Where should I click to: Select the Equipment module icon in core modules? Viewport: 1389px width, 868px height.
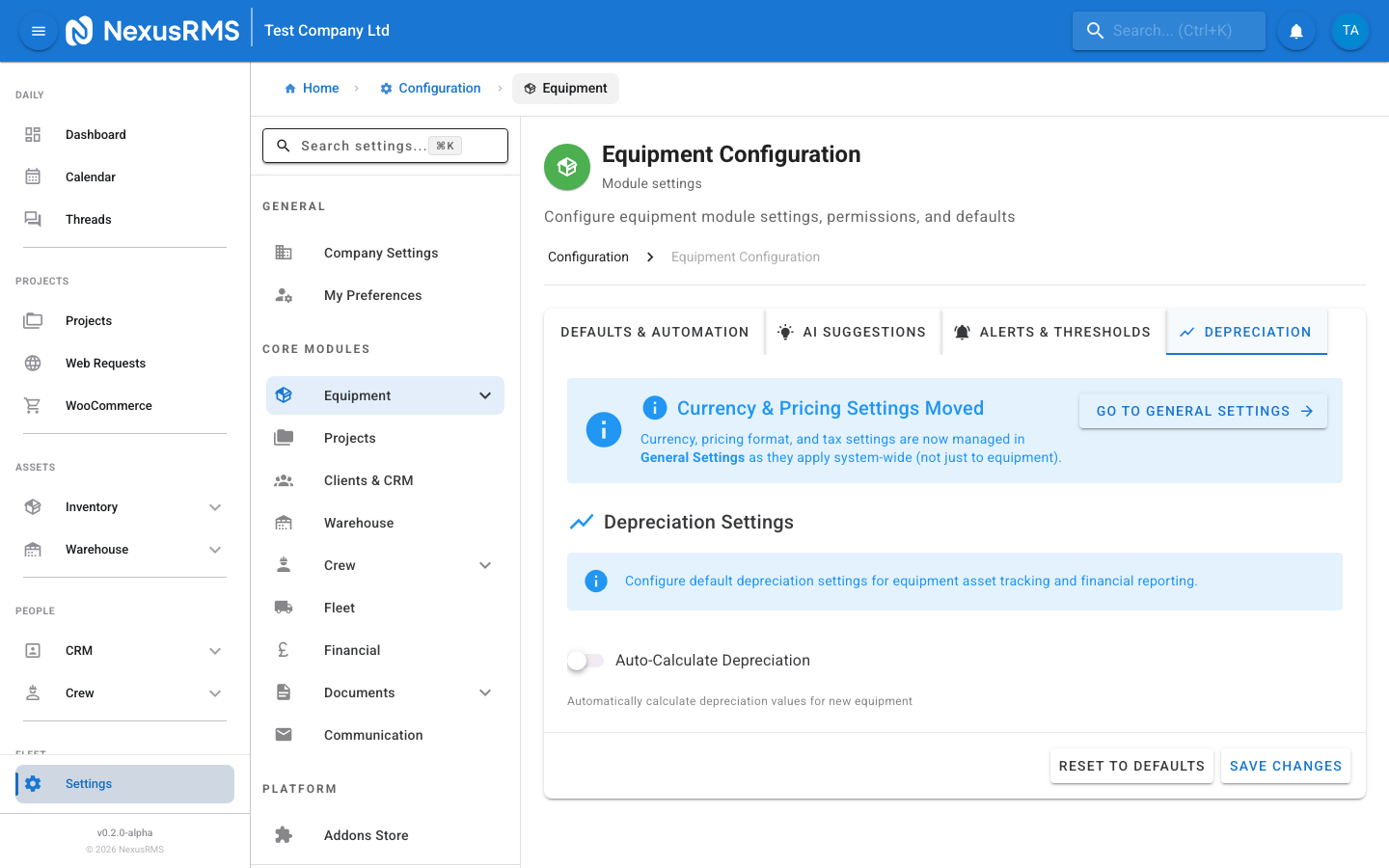point(283,395)
